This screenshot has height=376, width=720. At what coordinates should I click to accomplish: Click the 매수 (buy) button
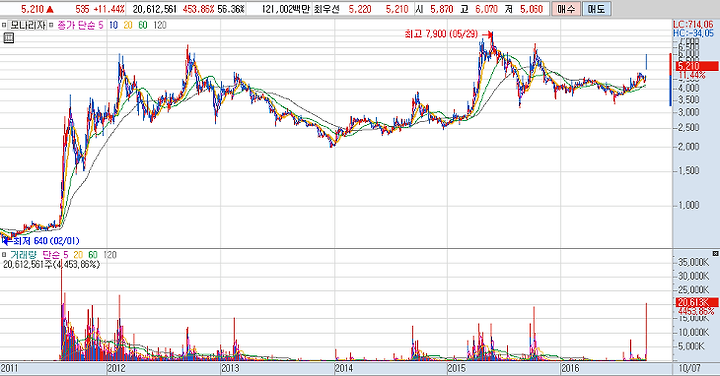click(x=566, y=9)
